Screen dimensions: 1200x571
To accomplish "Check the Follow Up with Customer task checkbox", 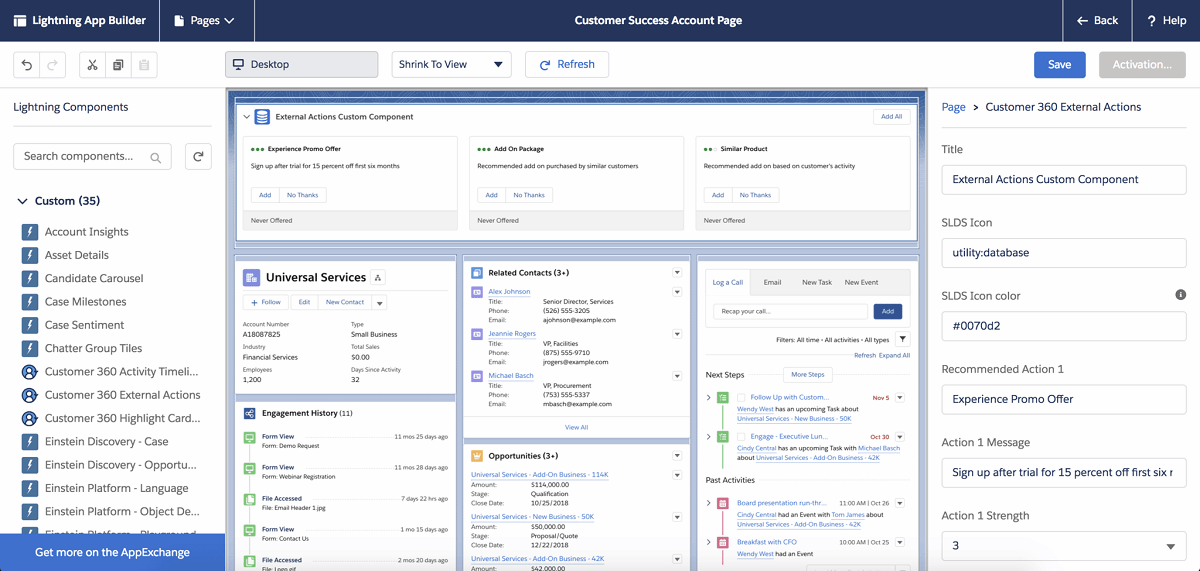I will (741, 398).
